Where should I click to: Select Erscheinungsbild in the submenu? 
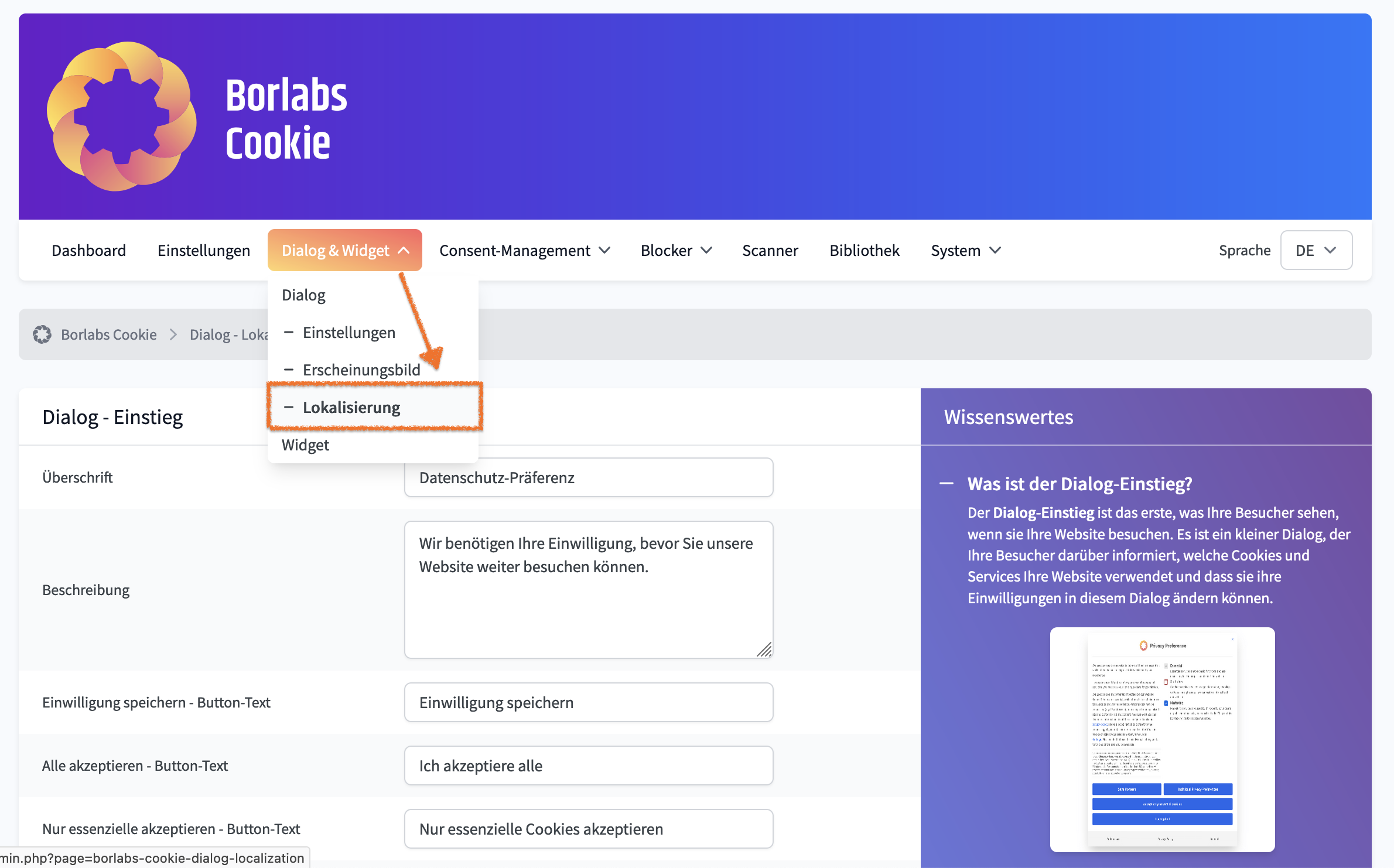click(x=361, y=370)
